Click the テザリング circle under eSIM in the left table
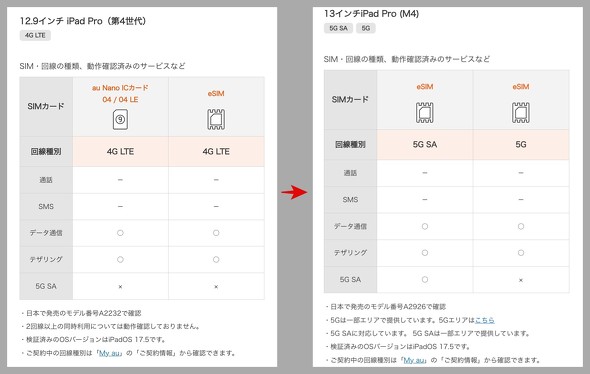This screenshot has height=374, width=590. [x=216, y=259]
